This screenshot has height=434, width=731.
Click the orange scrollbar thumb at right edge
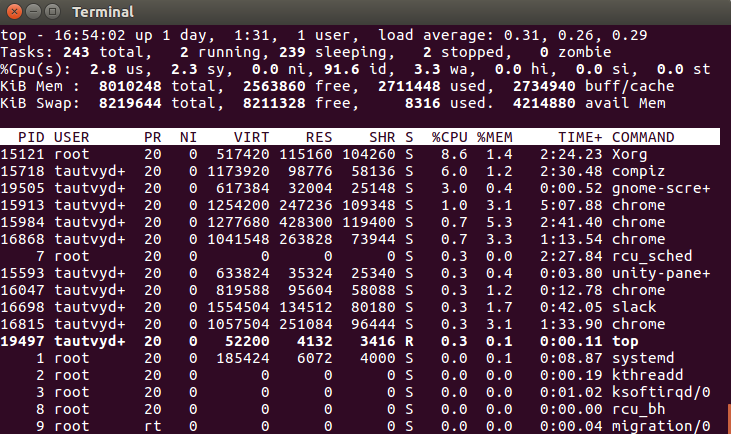pos(727,417)
